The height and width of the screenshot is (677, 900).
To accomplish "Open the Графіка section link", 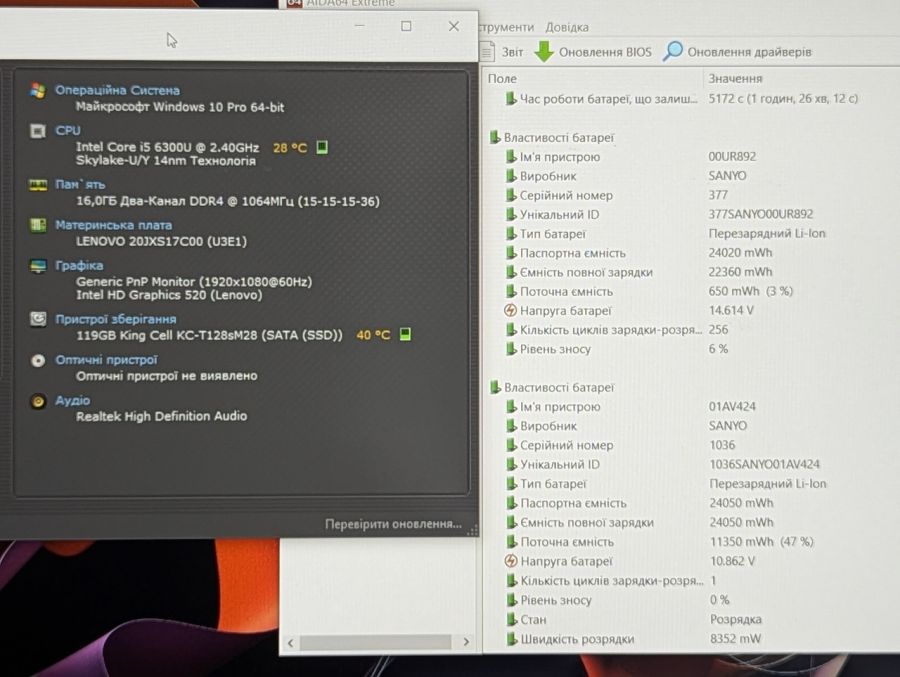I will (79, 265).
